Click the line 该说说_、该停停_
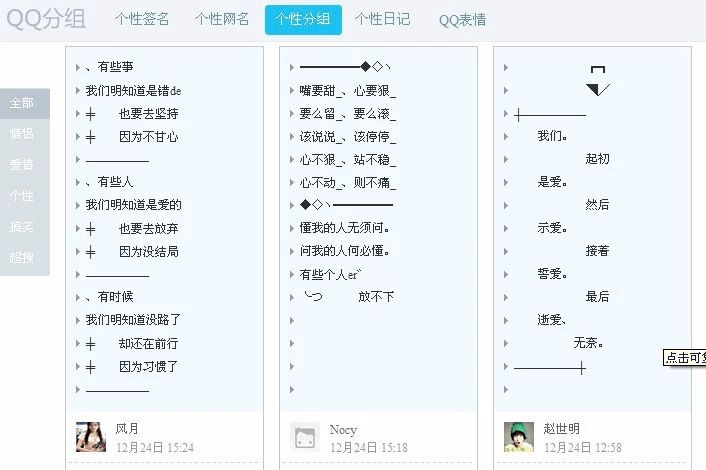 point(348,136)
